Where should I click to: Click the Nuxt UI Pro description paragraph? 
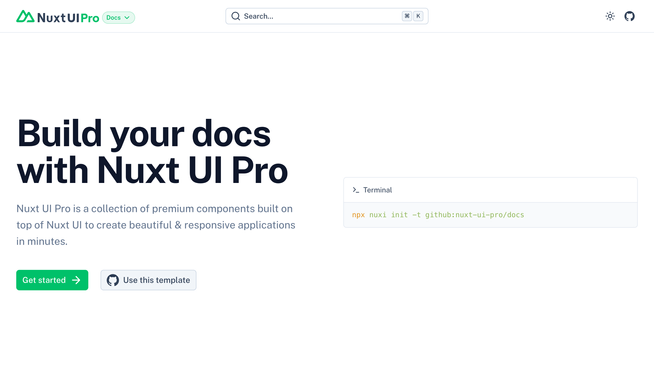pos(156,225)
